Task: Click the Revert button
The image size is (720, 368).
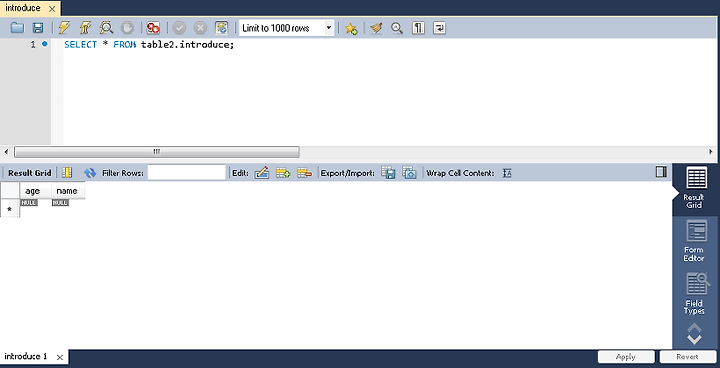Action: (687, 357)
